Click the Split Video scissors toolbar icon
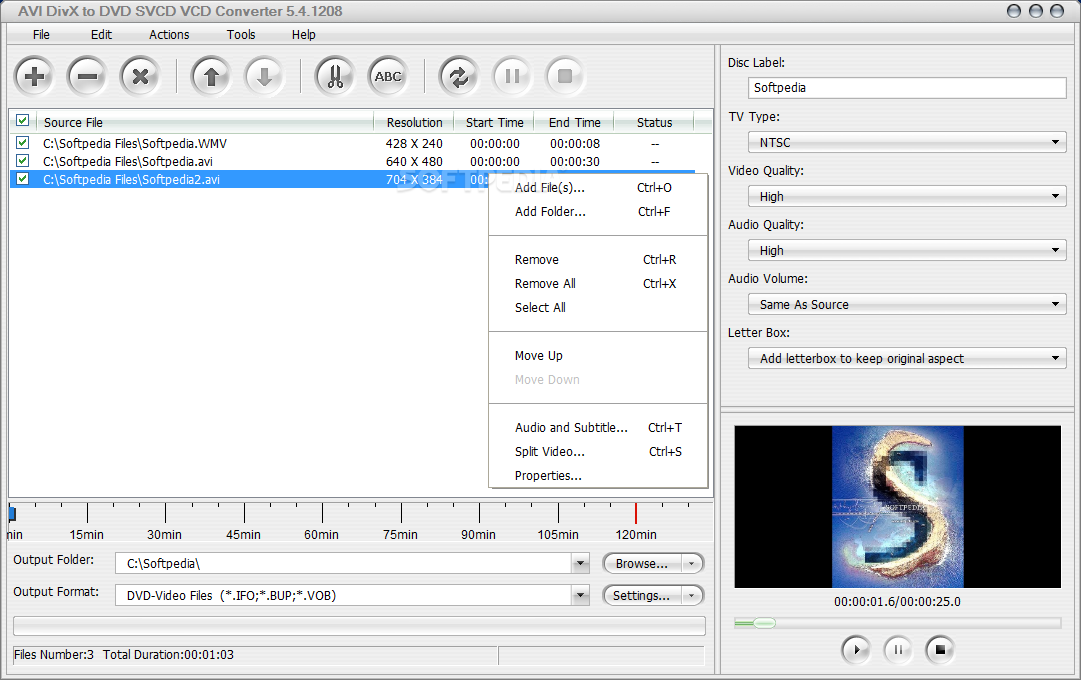The image size is (1081, 680). tap(335, 76)
